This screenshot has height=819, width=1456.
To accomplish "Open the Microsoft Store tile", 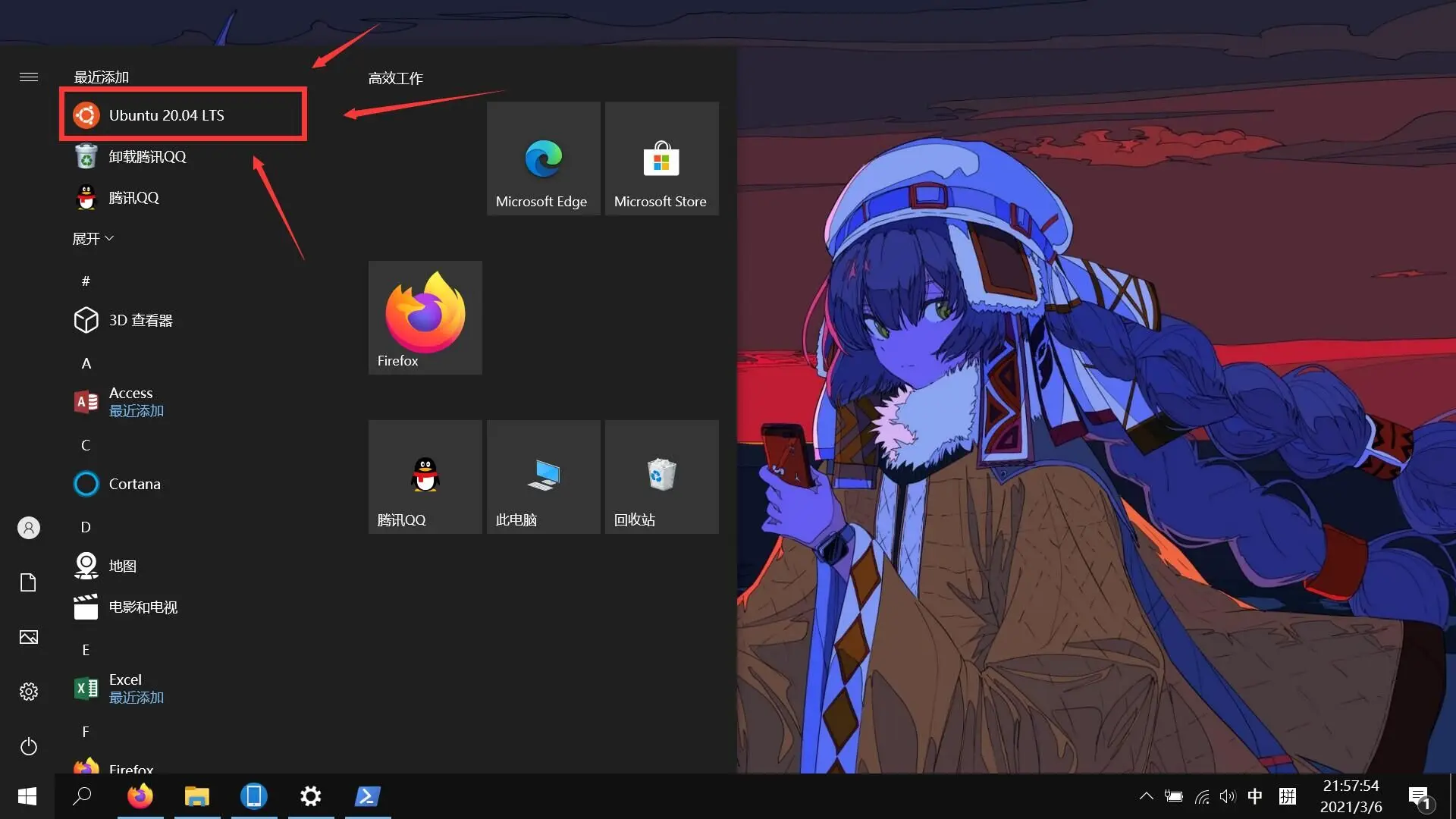I will [661, 158].
